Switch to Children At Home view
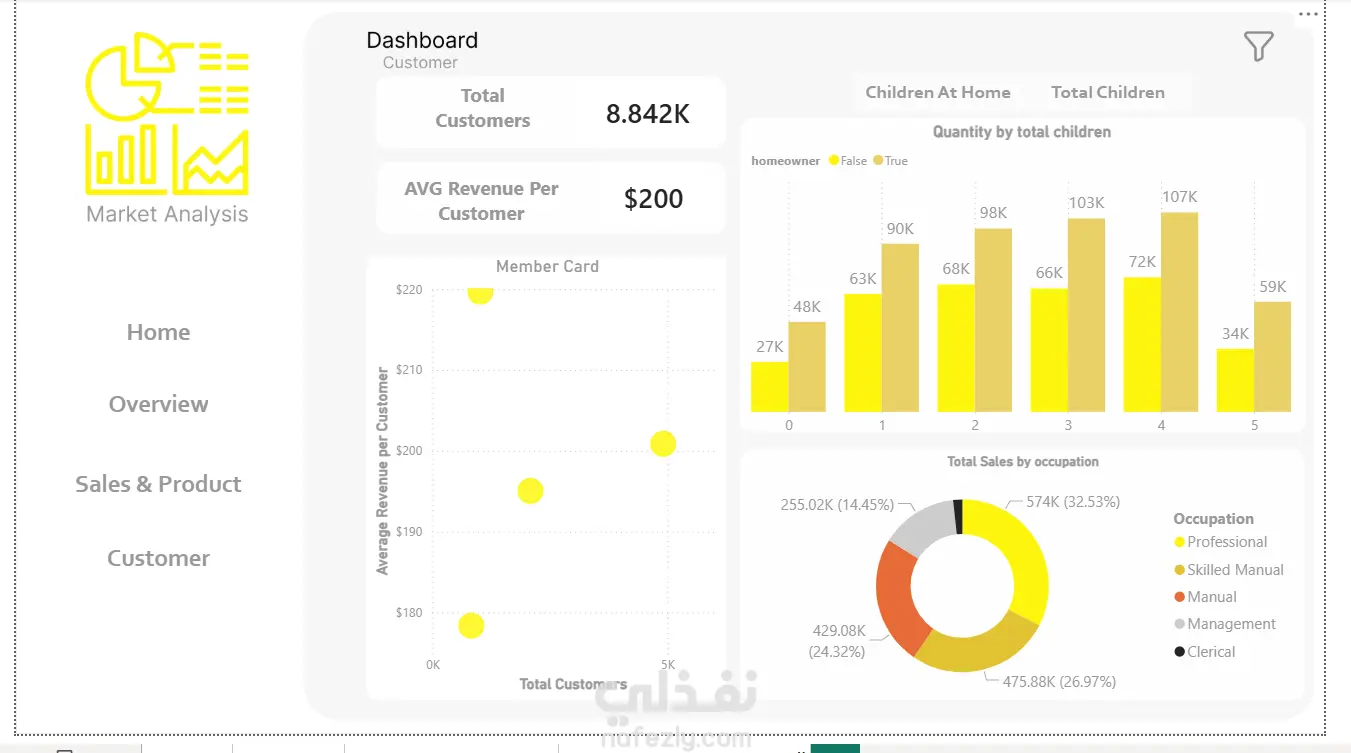This screenshot has height=753, width=1351. 938,92
